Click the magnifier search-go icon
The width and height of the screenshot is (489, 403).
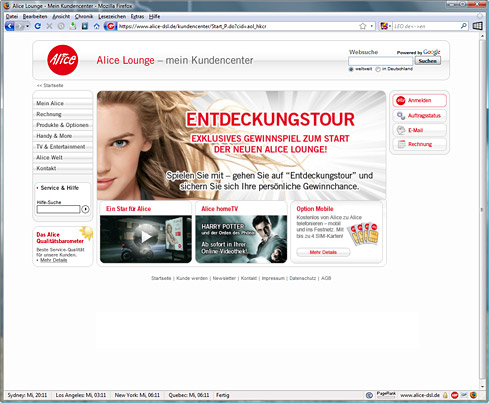(464, 26)
